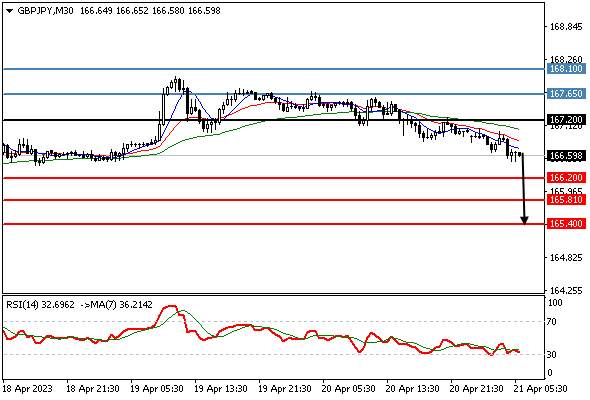Select the 167.200 black price label
The height and width of the screenshot is (400, 590).
tap(566, 120)
